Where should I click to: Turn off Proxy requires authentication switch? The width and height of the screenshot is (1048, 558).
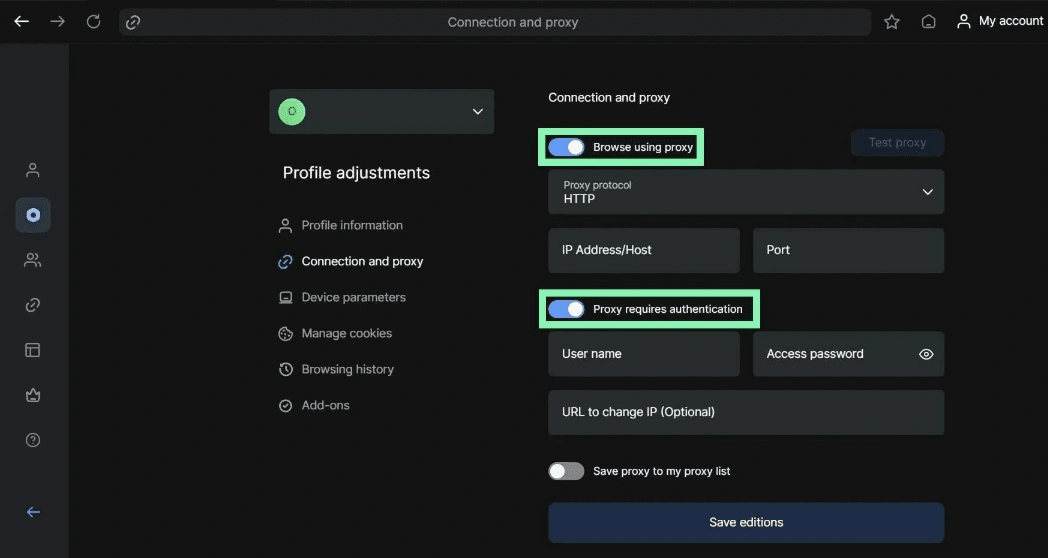(566, 309)
